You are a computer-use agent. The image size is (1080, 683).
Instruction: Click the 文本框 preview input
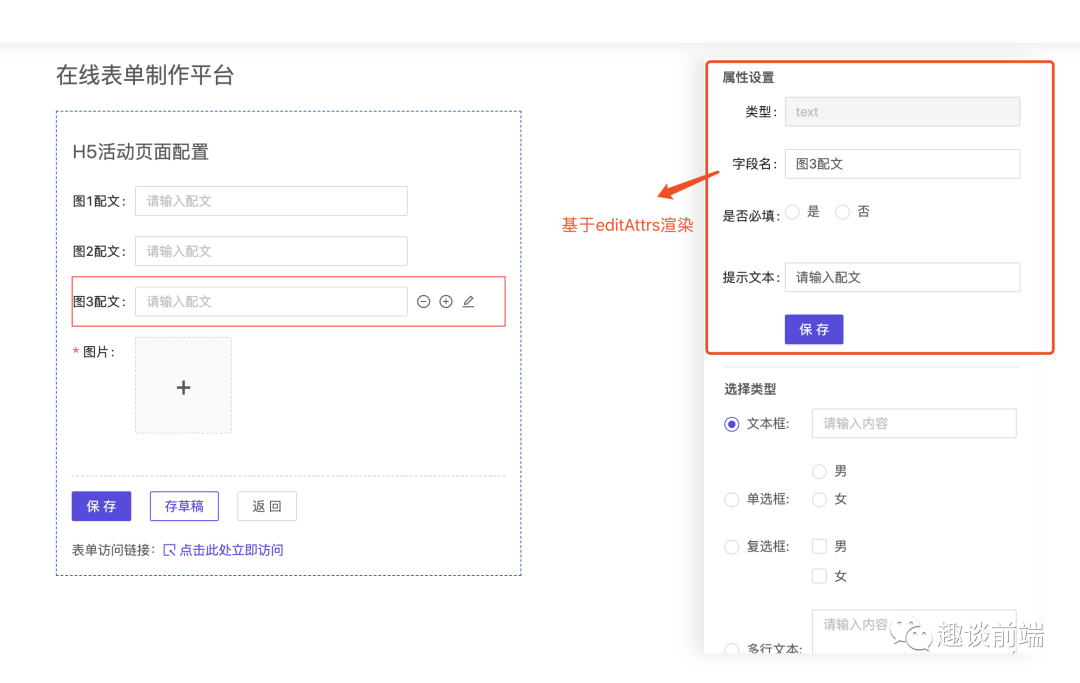[x=914, y=423]
